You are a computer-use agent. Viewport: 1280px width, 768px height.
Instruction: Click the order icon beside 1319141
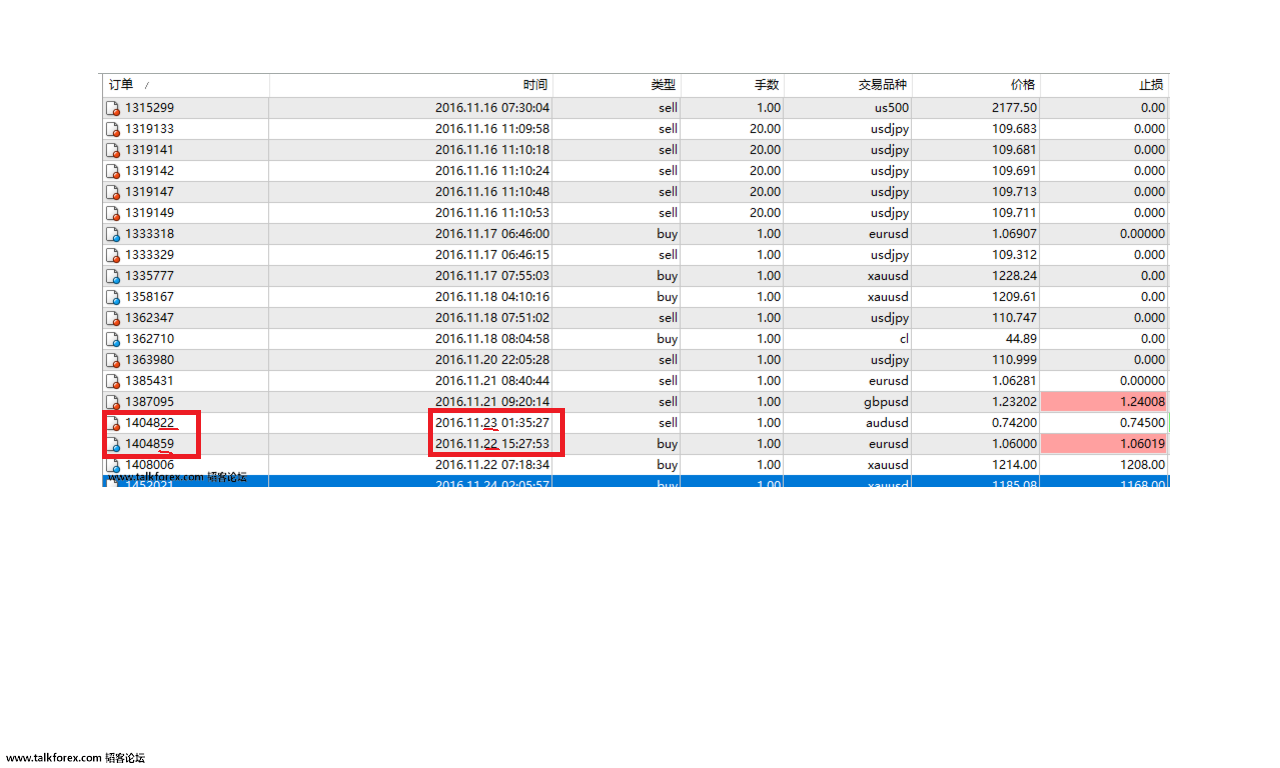[113, 150]
